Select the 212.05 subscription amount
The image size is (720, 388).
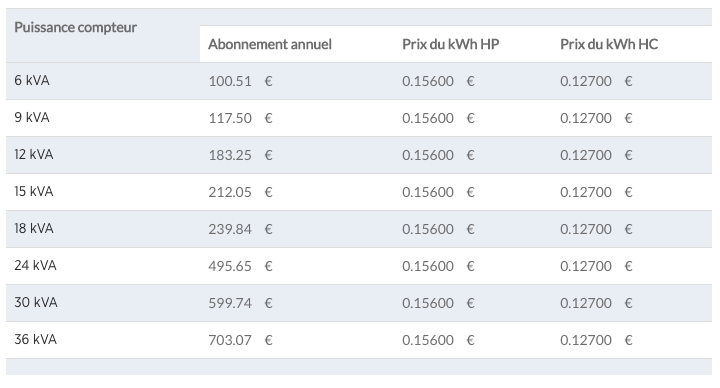click(x=230, y=192)
